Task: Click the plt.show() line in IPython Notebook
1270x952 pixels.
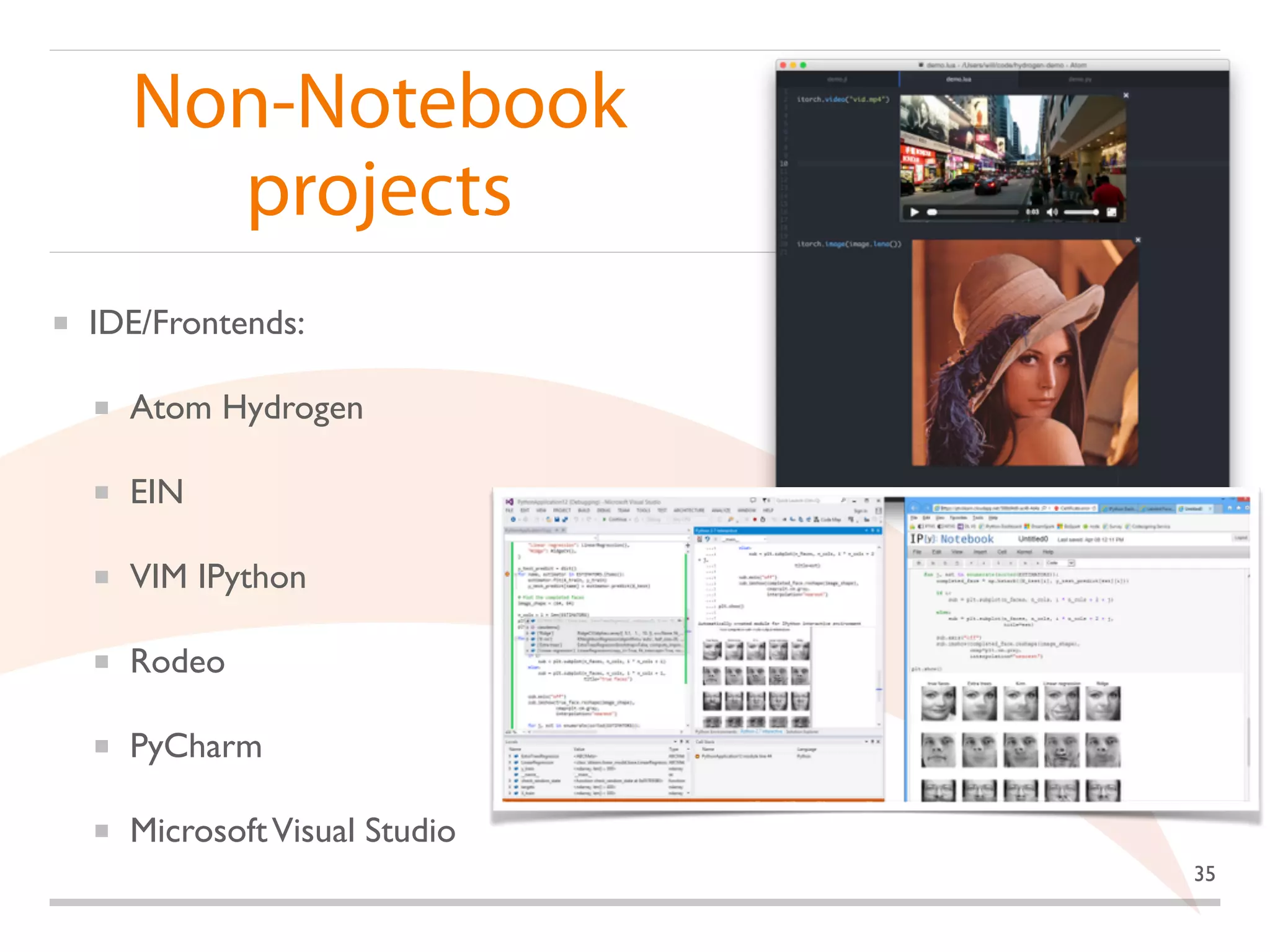Action: coord(926,669)
